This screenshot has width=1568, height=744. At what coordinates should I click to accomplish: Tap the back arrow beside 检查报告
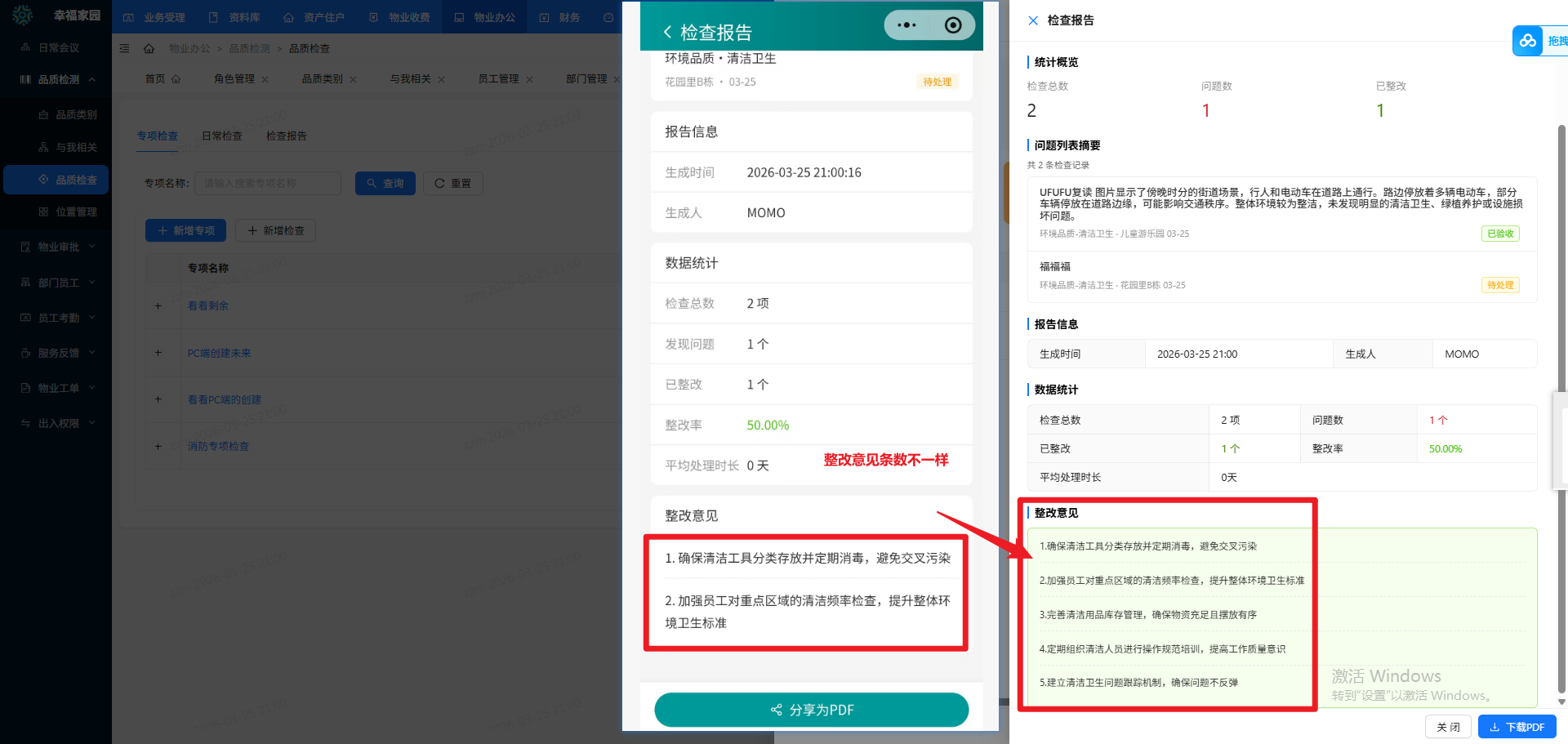click(x=667, y=32)
